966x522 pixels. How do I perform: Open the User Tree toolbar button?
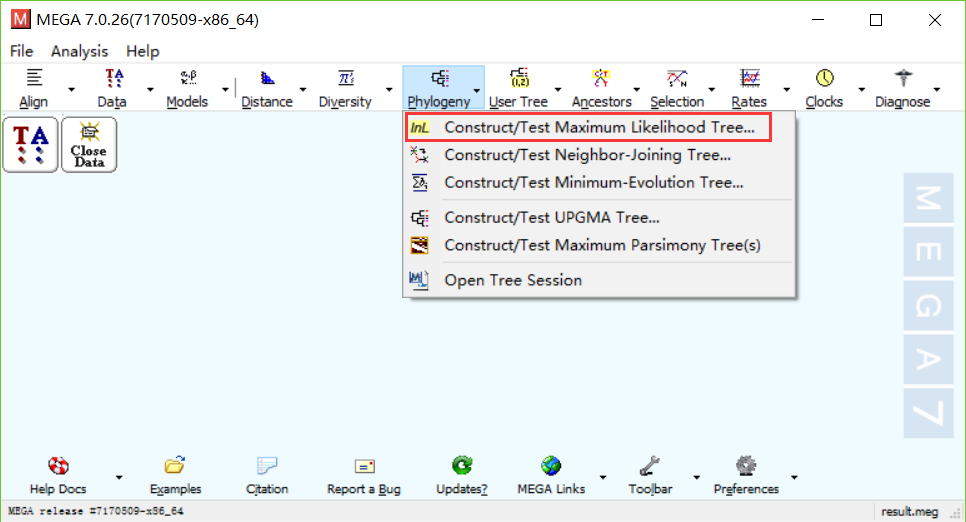tap(519, 88)
